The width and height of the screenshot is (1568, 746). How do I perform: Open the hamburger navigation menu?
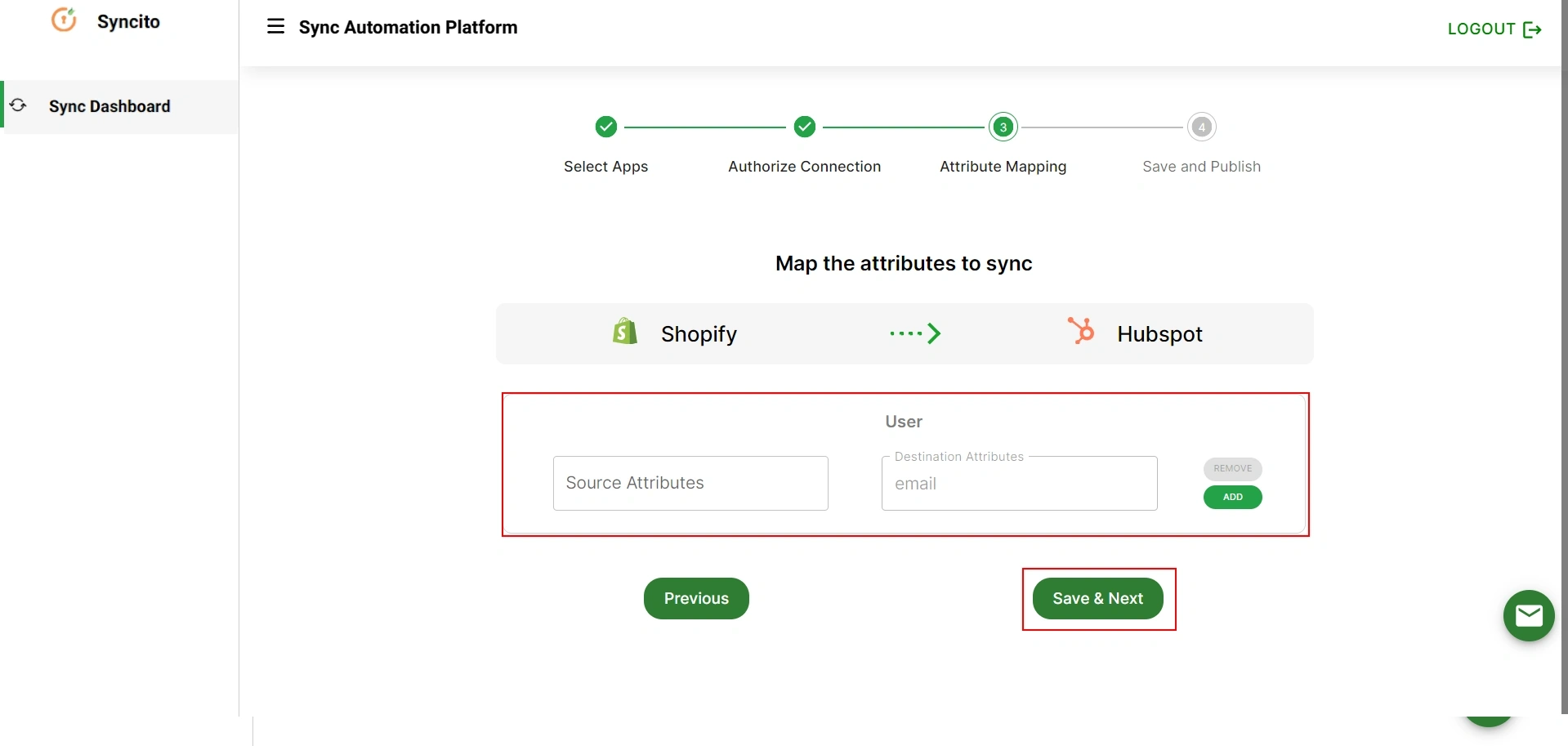(x=275, y=26)
